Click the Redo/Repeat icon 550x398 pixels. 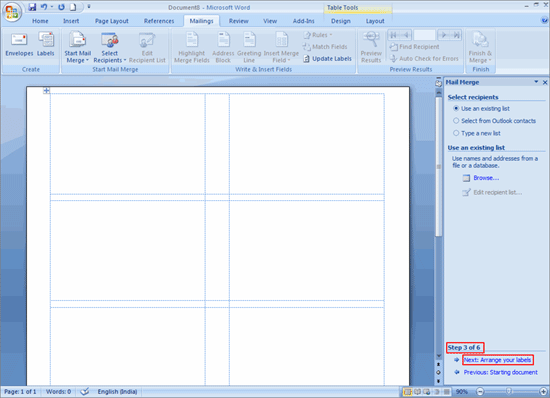[x=61, y=7]
